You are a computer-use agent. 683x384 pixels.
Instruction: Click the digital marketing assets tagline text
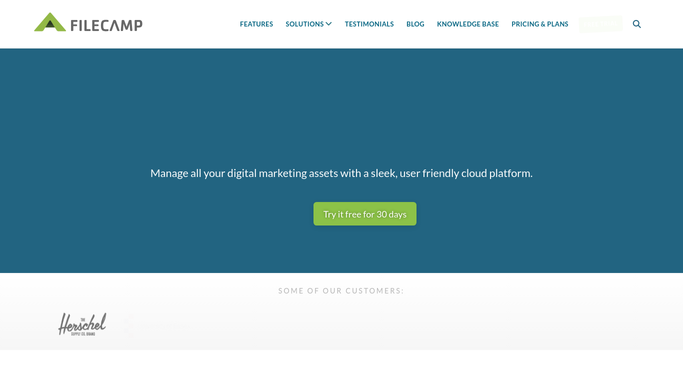click(341, 173)
